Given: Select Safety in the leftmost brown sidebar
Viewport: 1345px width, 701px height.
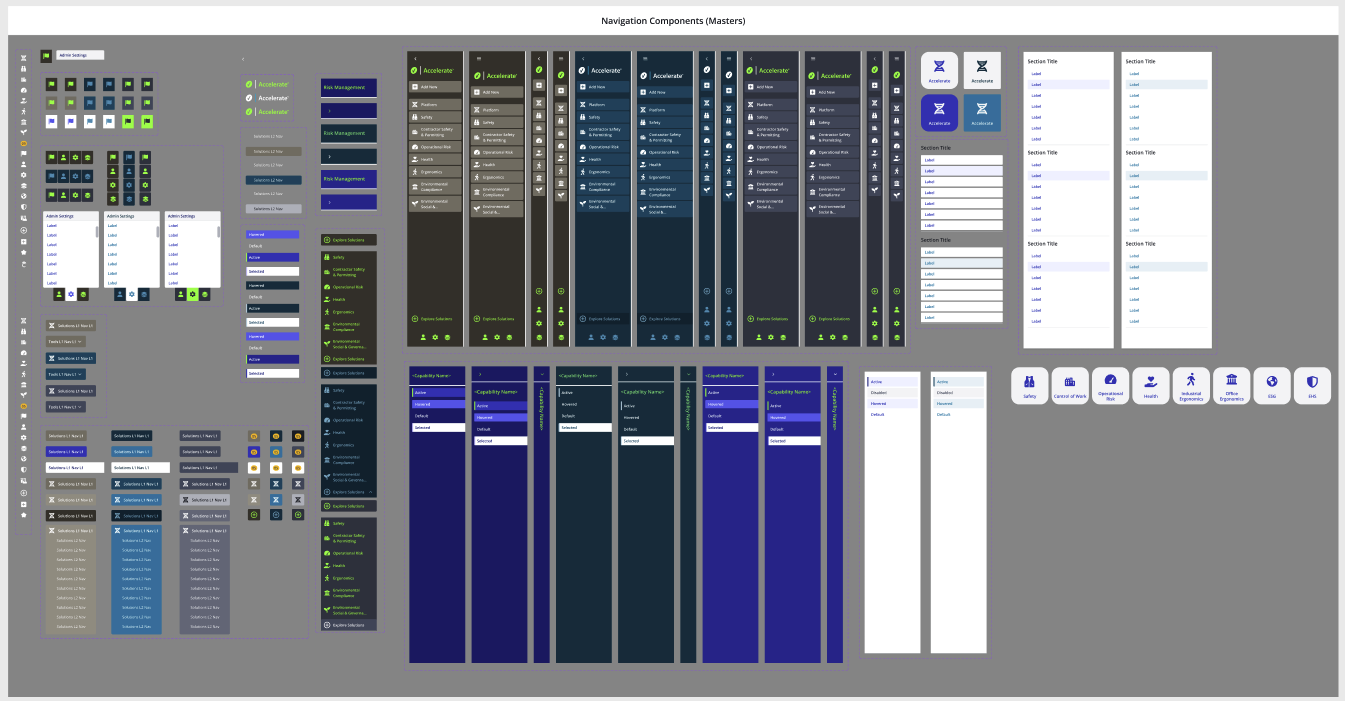Looking at the screenshot, I should pos(435,117).
